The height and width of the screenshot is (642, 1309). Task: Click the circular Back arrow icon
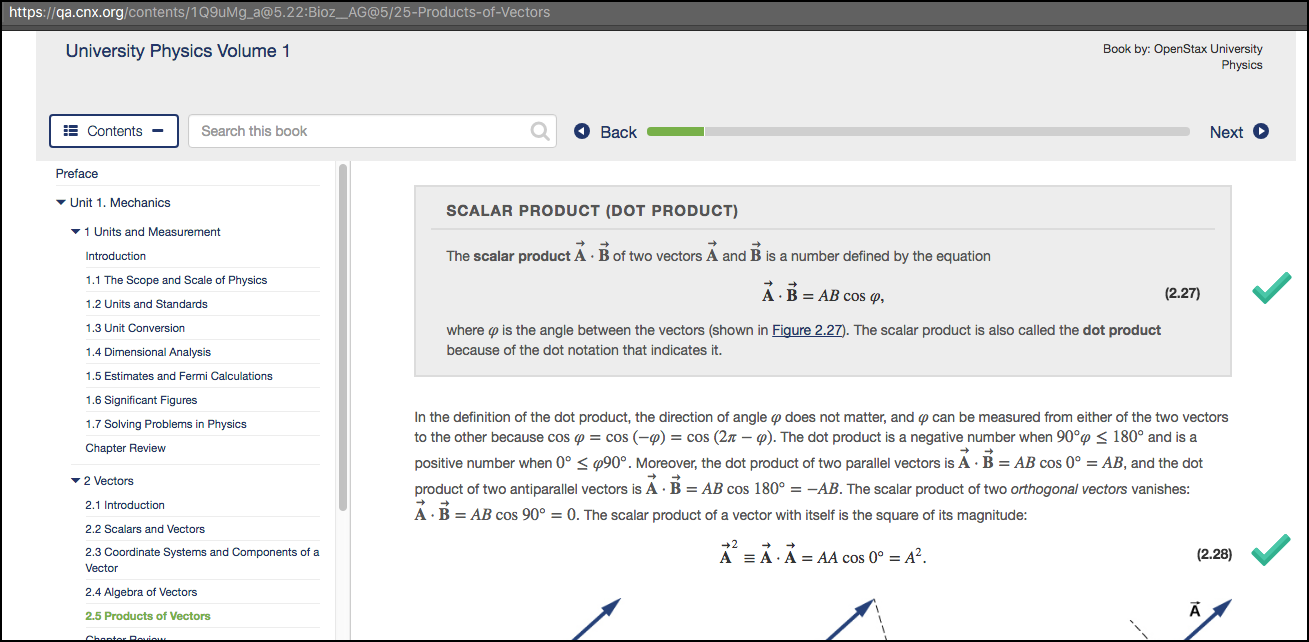[x=582, y=131]
